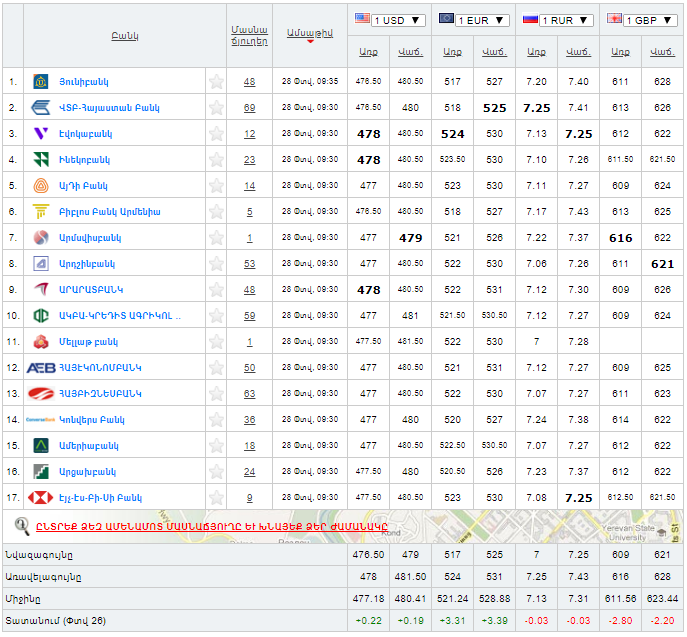Click the HSBC bank logo

(41, 497)
